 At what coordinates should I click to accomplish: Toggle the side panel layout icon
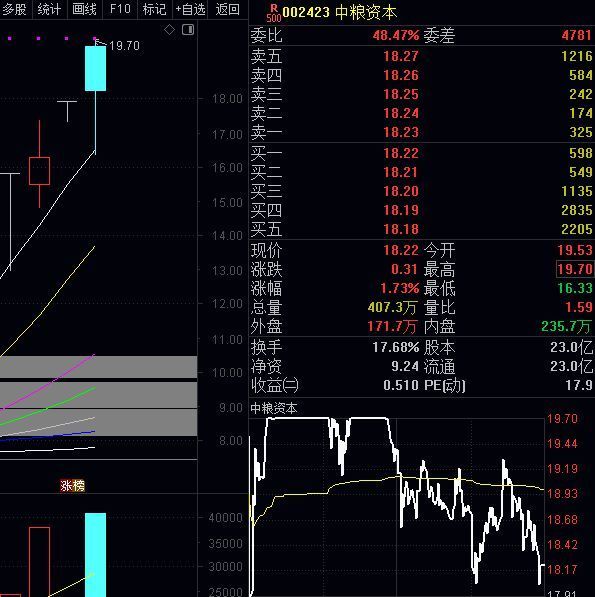pos(188,30)
